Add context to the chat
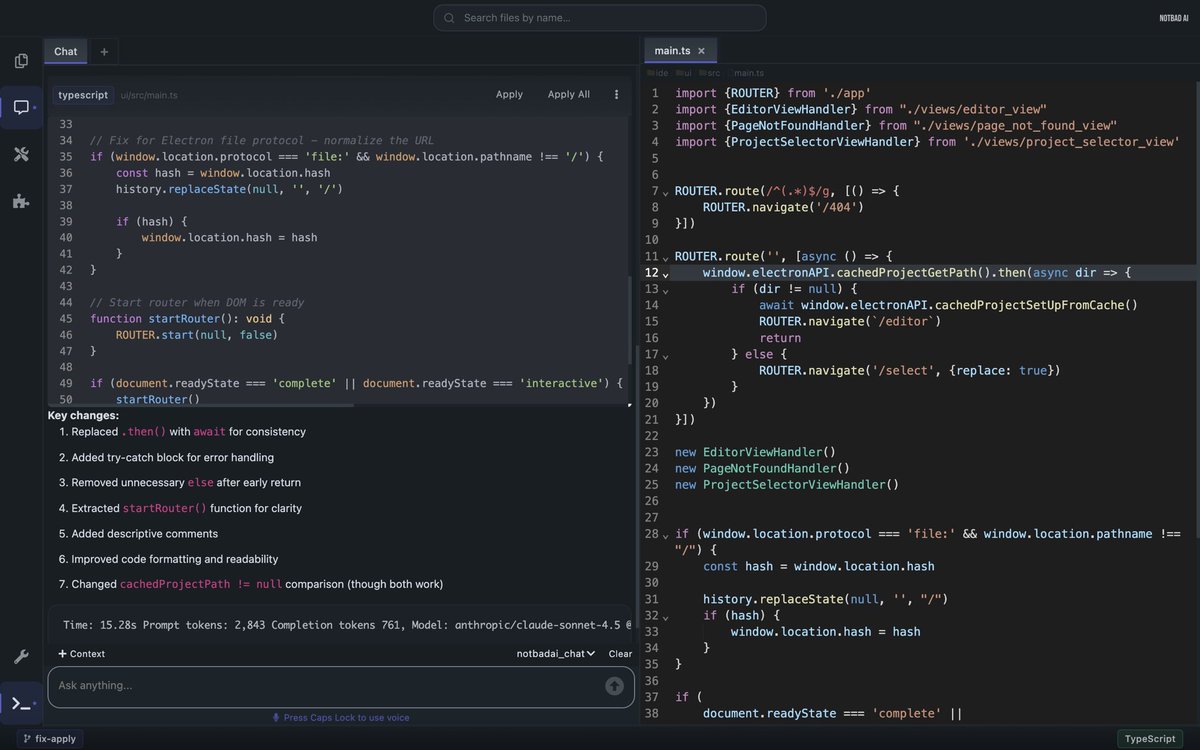Viewport: 1200px width, 750px height. point(81,653)
